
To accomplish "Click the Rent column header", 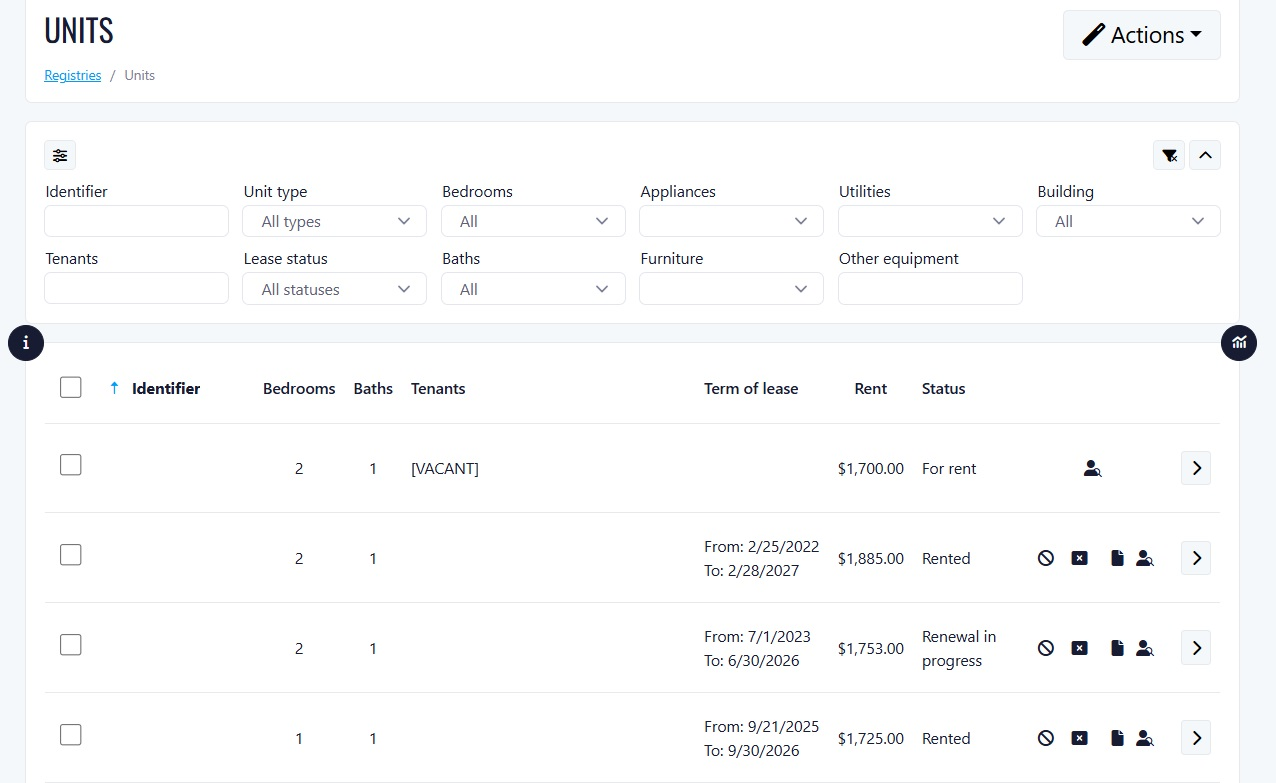I will (871, 388).
